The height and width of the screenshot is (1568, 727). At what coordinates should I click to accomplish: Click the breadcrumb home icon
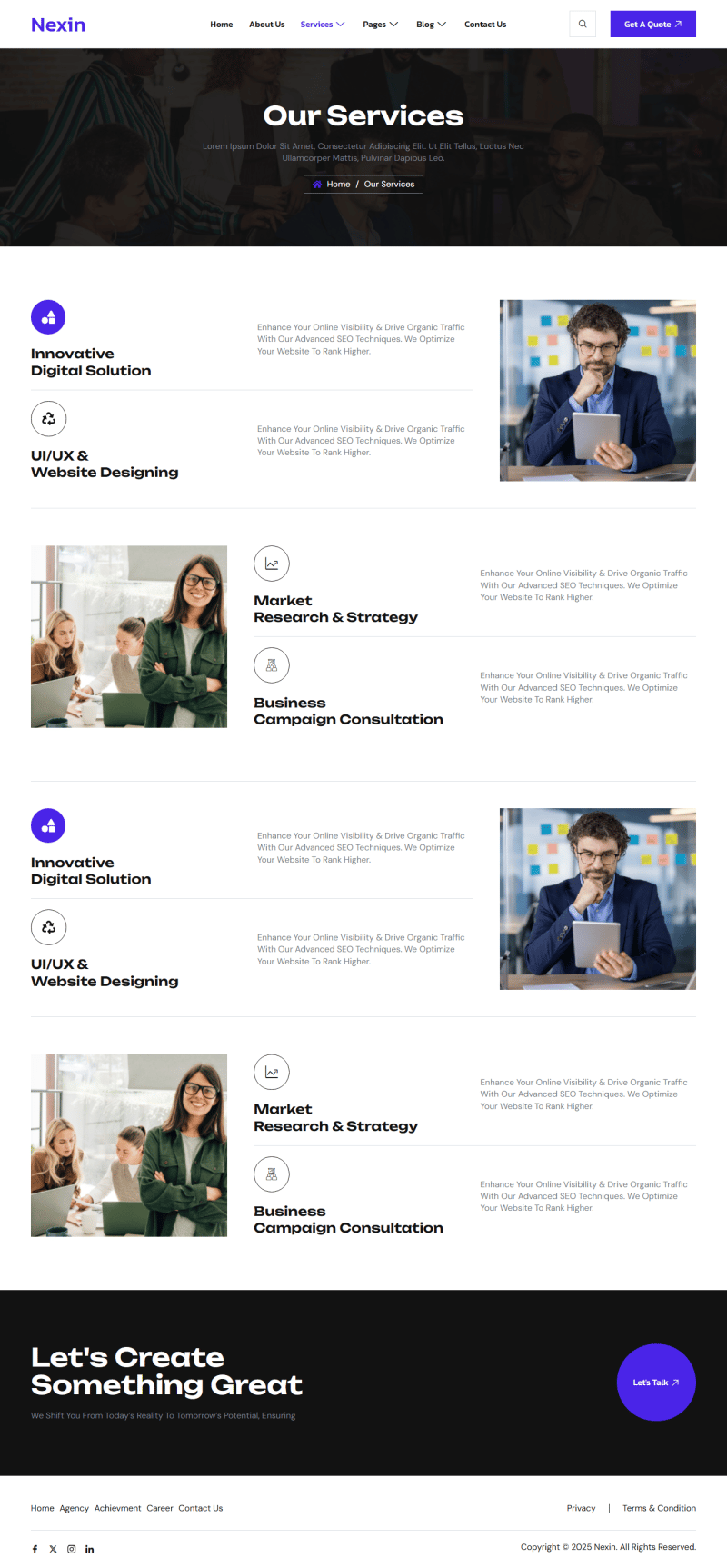point(317,184)
